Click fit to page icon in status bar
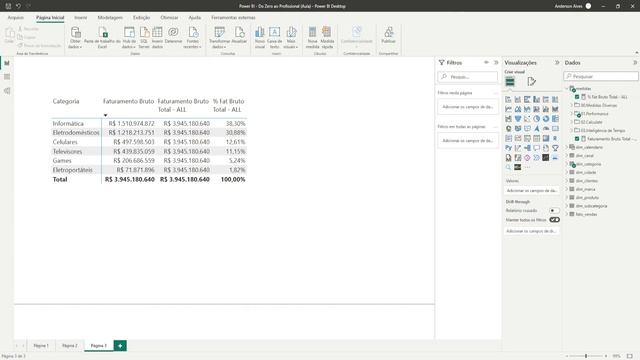 630,356
